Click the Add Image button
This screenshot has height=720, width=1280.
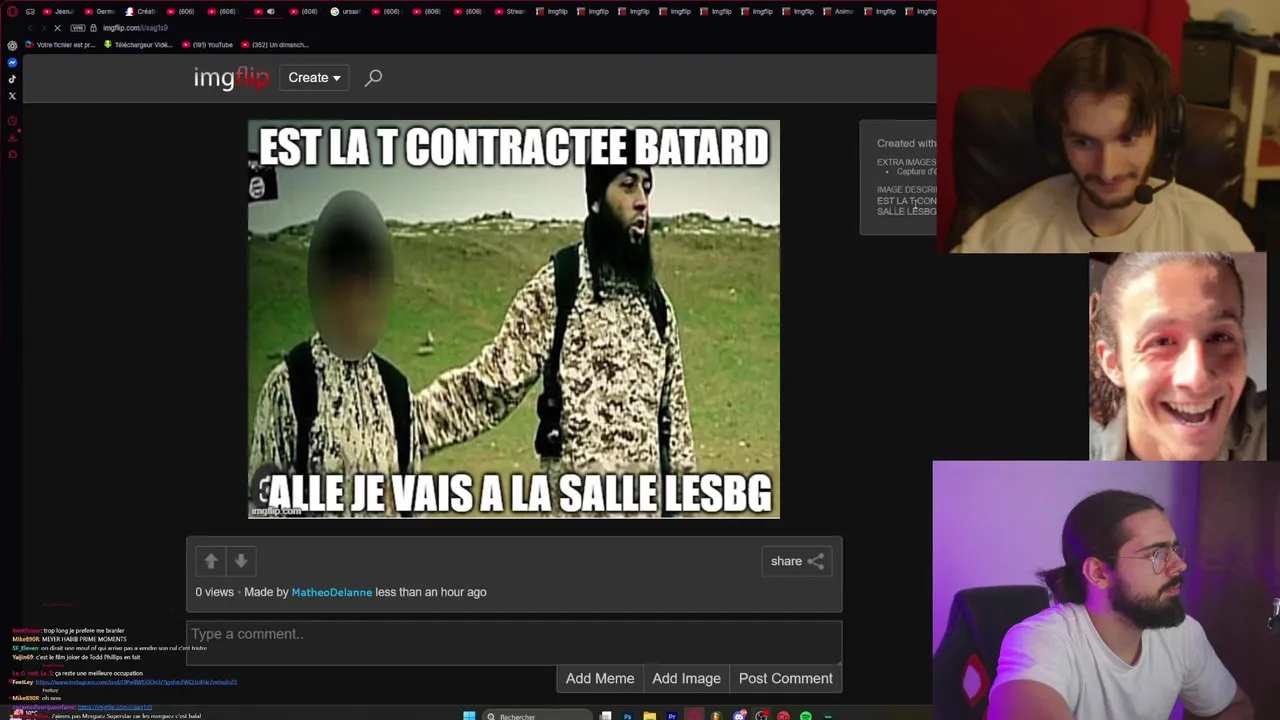(686, 678)
